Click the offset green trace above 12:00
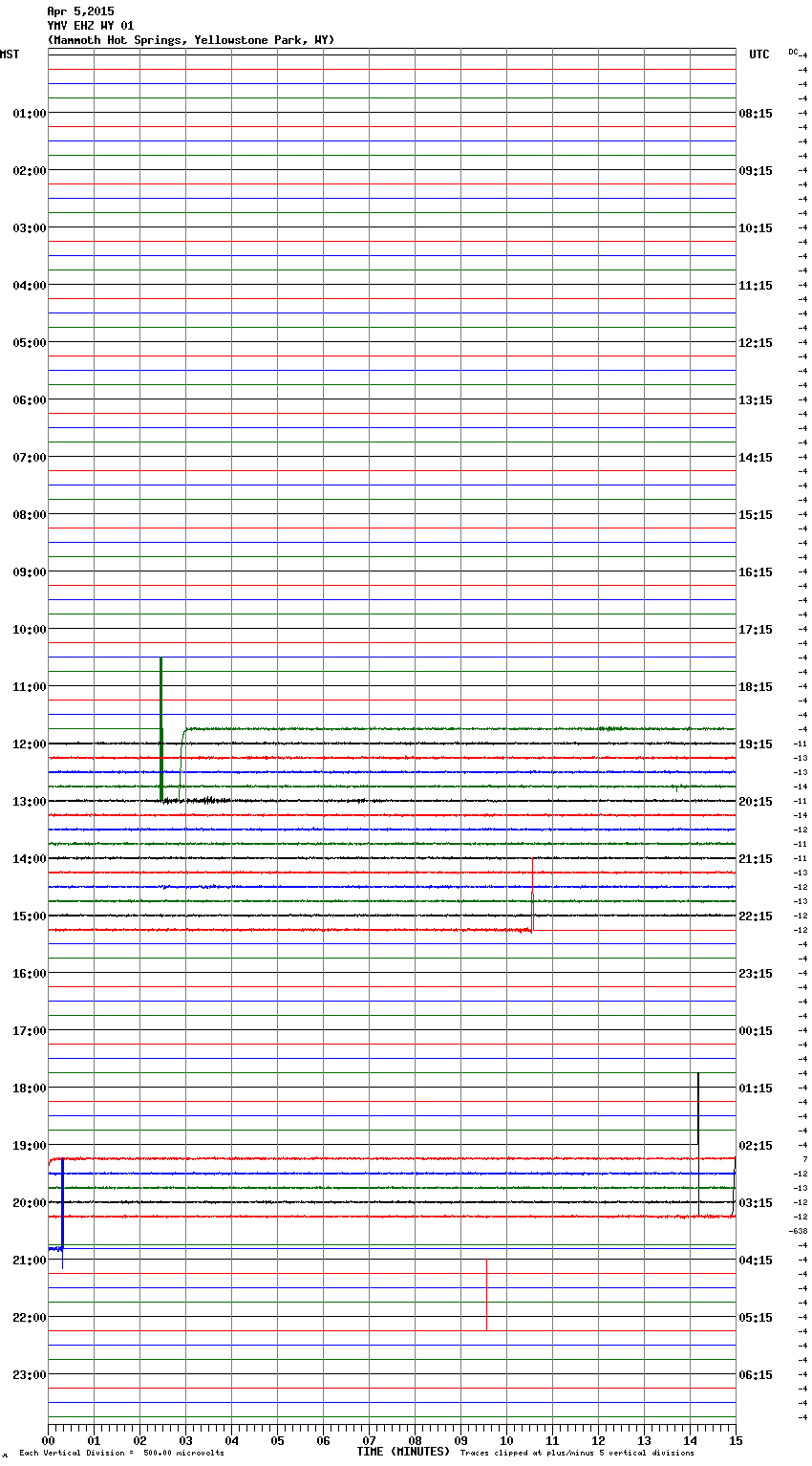The height and width of the screenshot is (1466, 812). point(459,729)
